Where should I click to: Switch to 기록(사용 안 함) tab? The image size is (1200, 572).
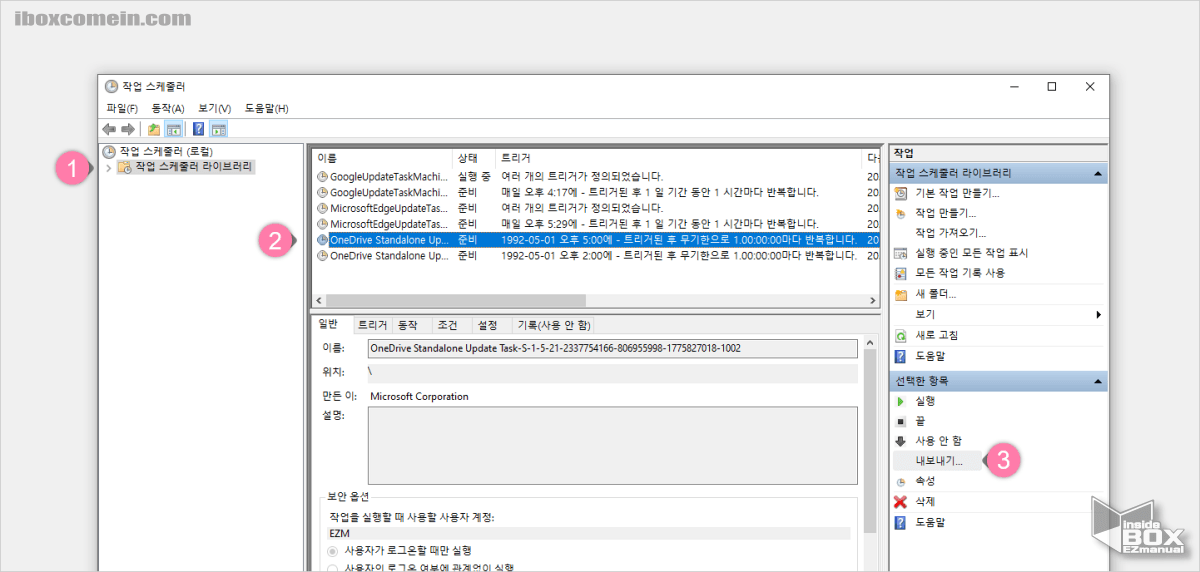click(553, 325)
